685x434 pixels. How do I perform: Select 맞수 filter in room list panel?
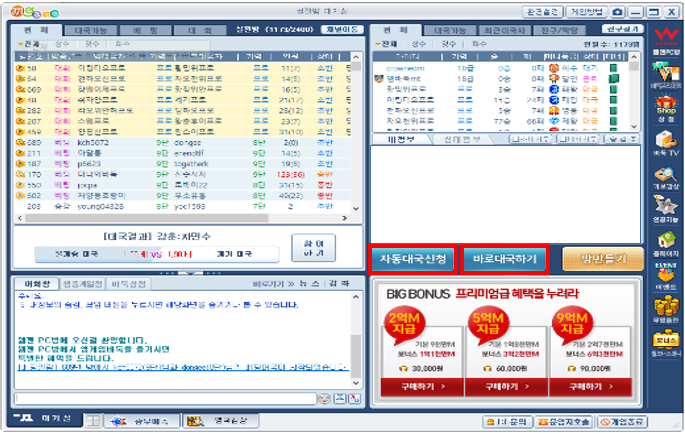click(x=92, y=44)
